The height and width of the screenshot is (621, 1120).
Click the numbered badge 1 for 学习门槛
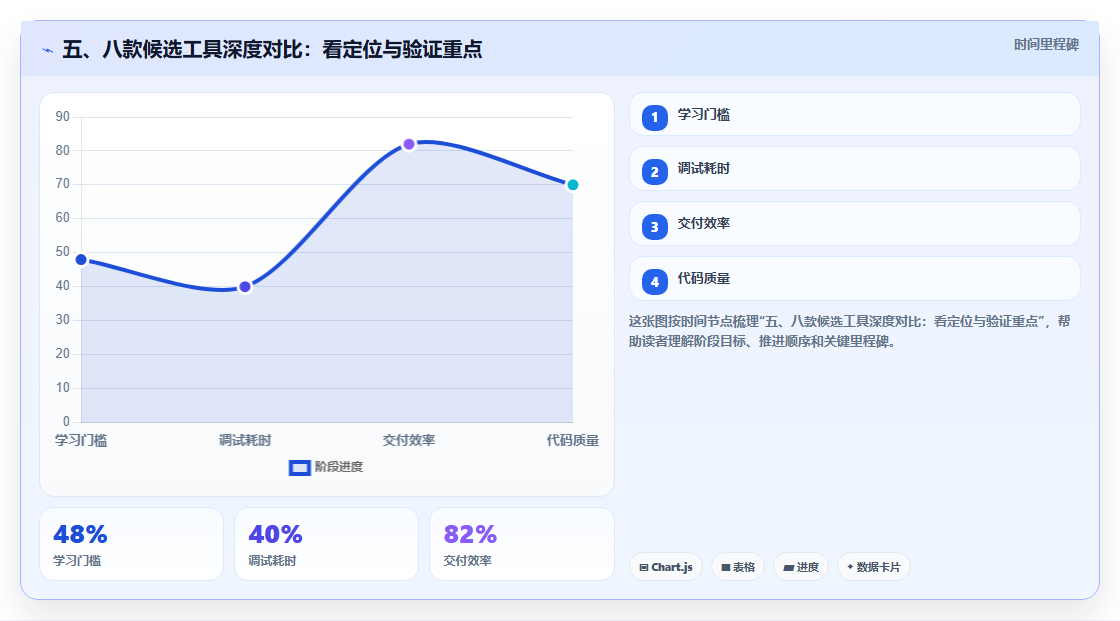tap(654, 118)
